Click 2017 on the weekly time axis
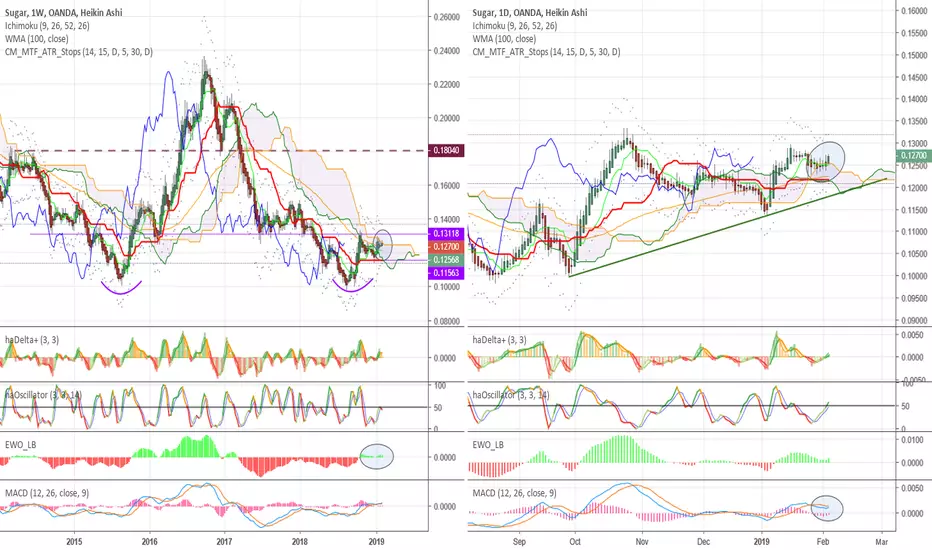 pyautogui.click(x=224, y=542)
